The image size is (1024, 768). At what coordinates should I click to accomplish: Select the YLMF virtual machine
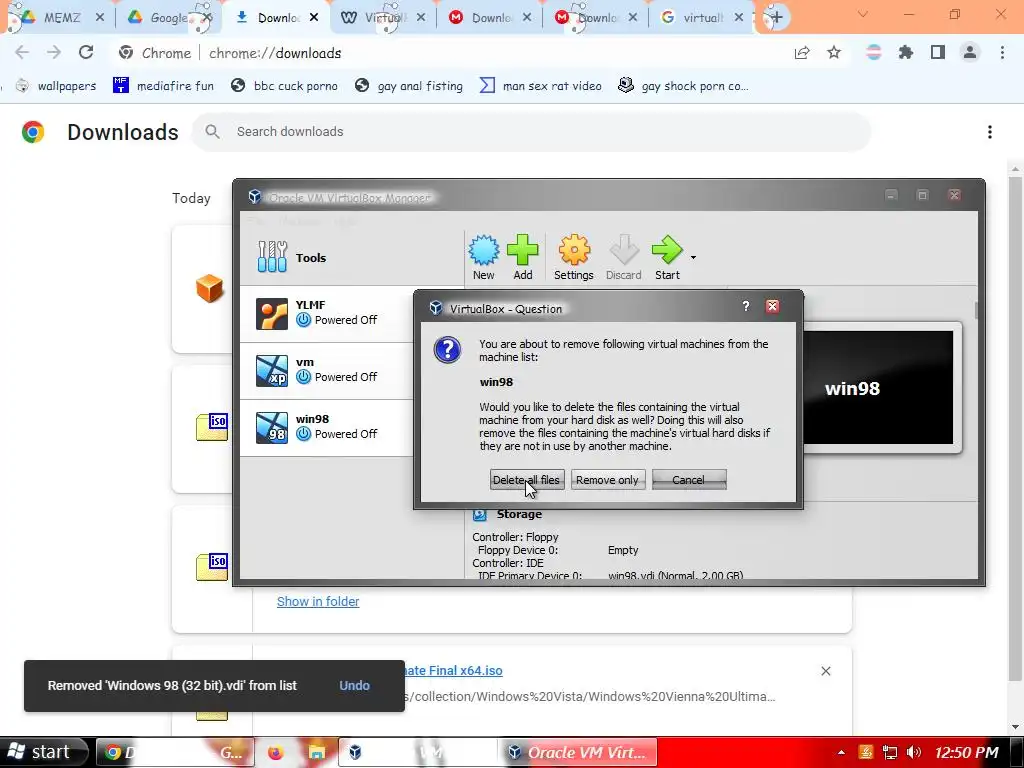point(327,313)
